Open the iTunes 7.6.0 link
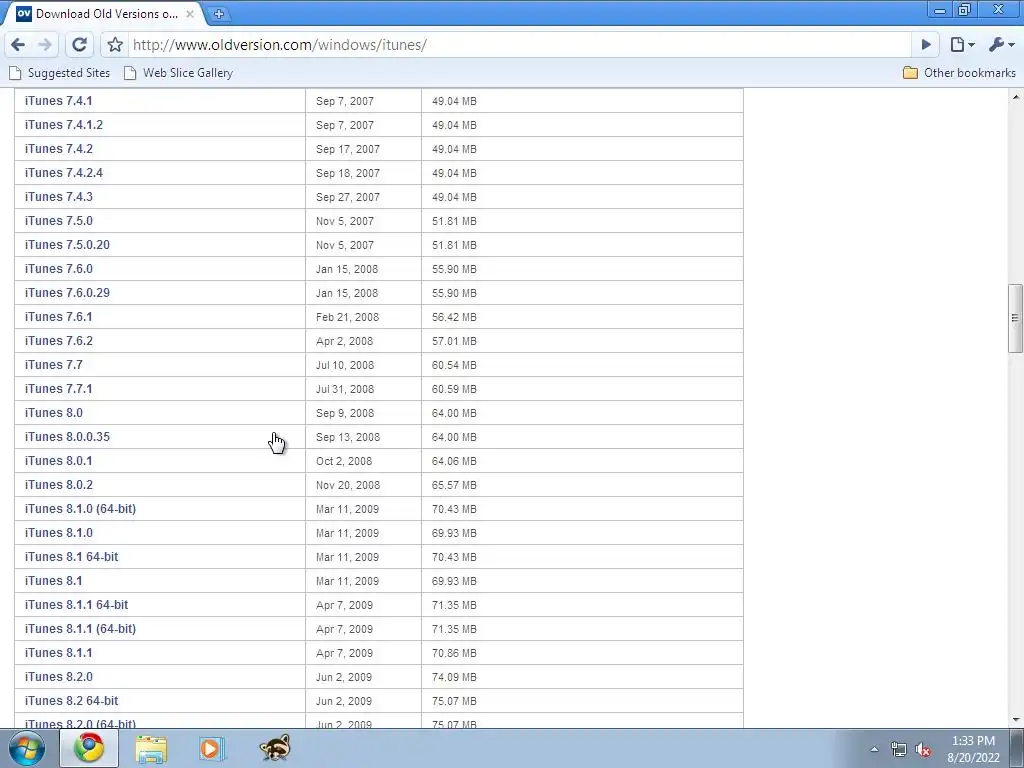The width and height of the screenshot is (1024, 768). (x=58, y=269)
